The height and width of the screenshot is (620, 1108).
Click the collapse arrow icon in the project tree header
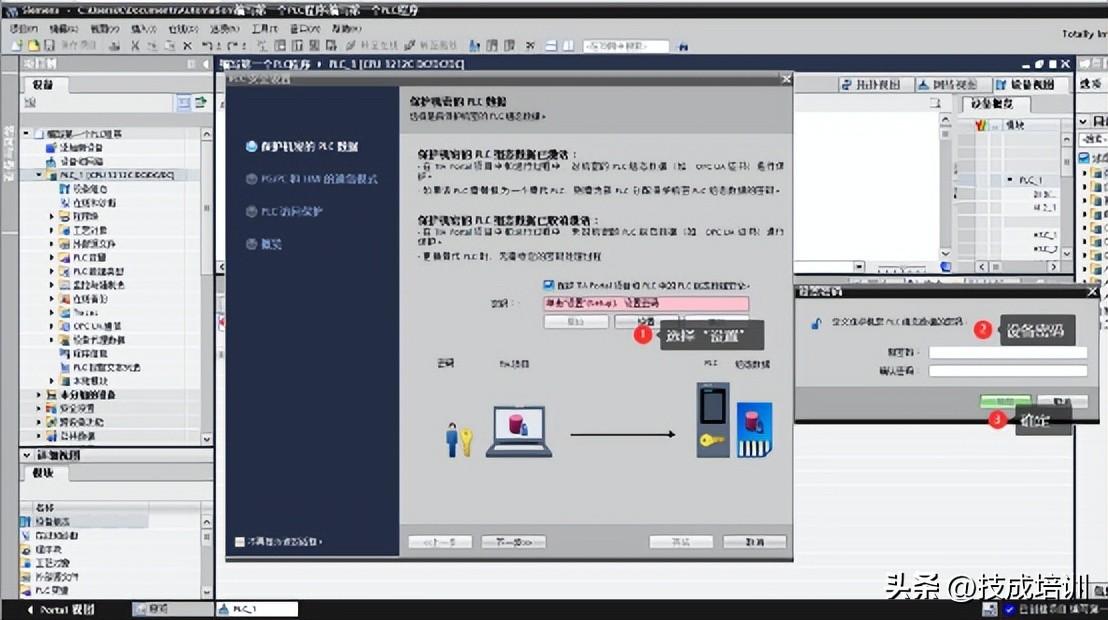(206, 64)
